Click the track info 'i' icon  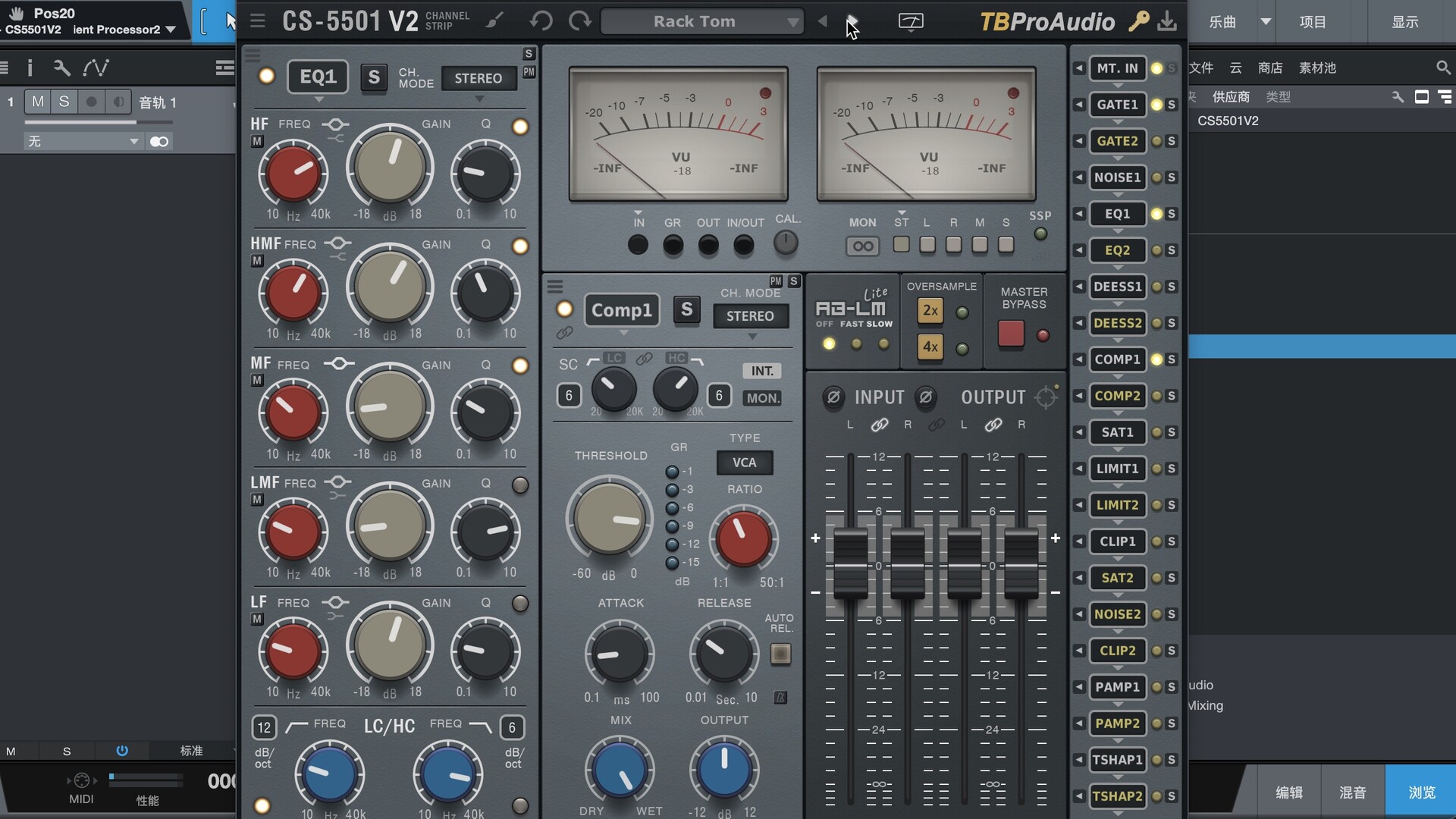click(30, 68)
